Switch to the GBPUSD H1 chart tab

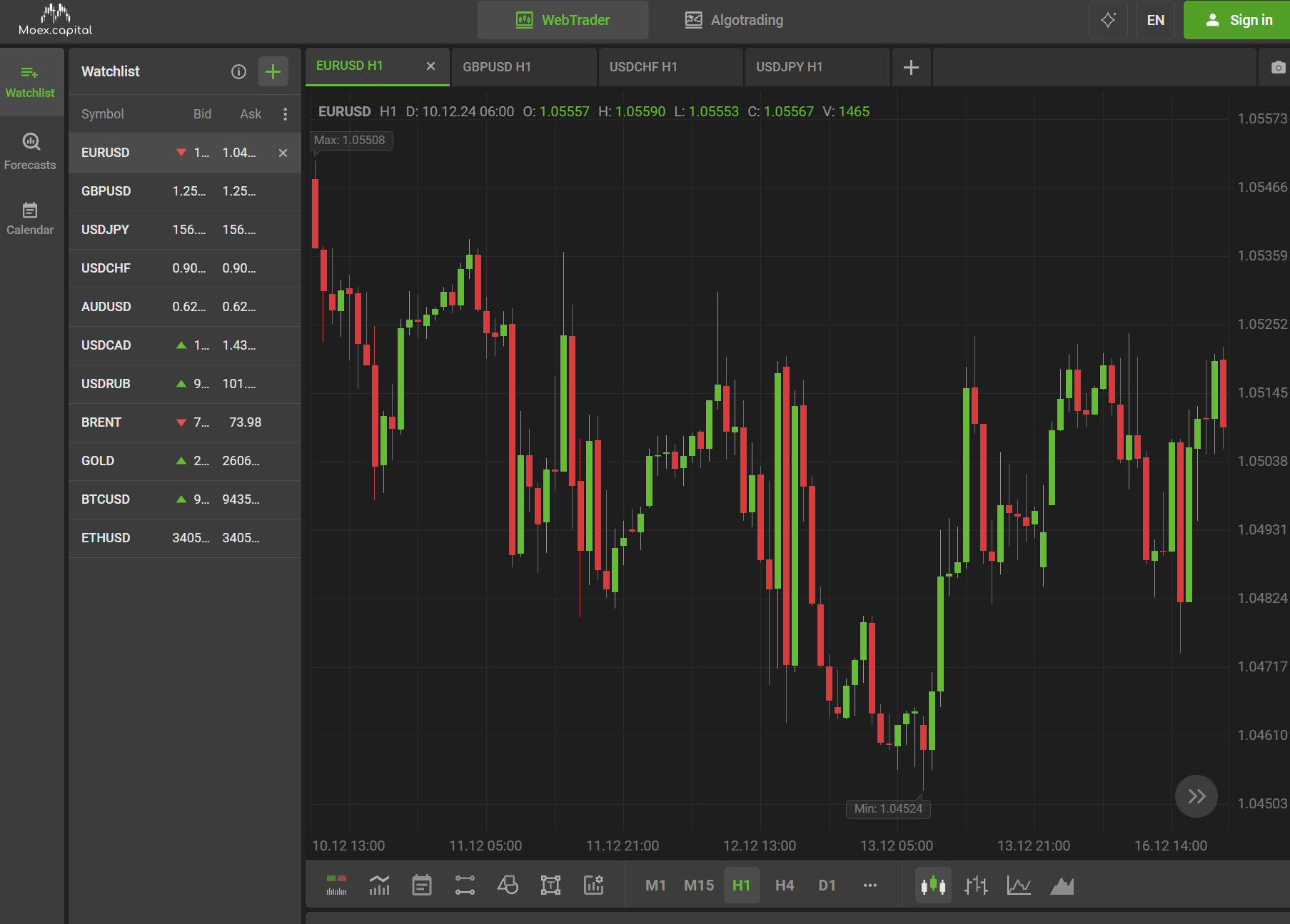pyautogui.click(x=523, y=67)
